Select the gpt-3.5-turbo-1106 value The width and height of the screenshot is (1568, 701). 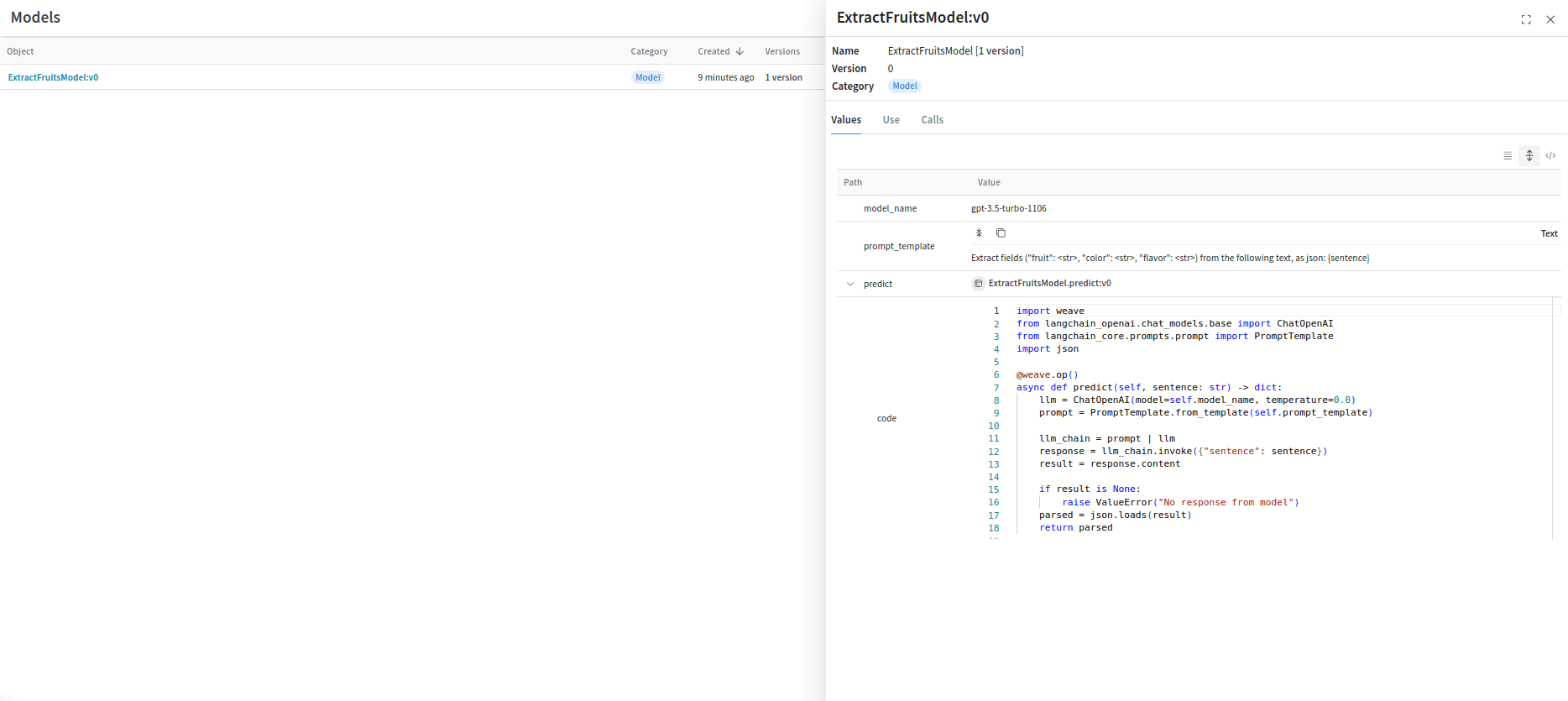(x=1009, y=208)
